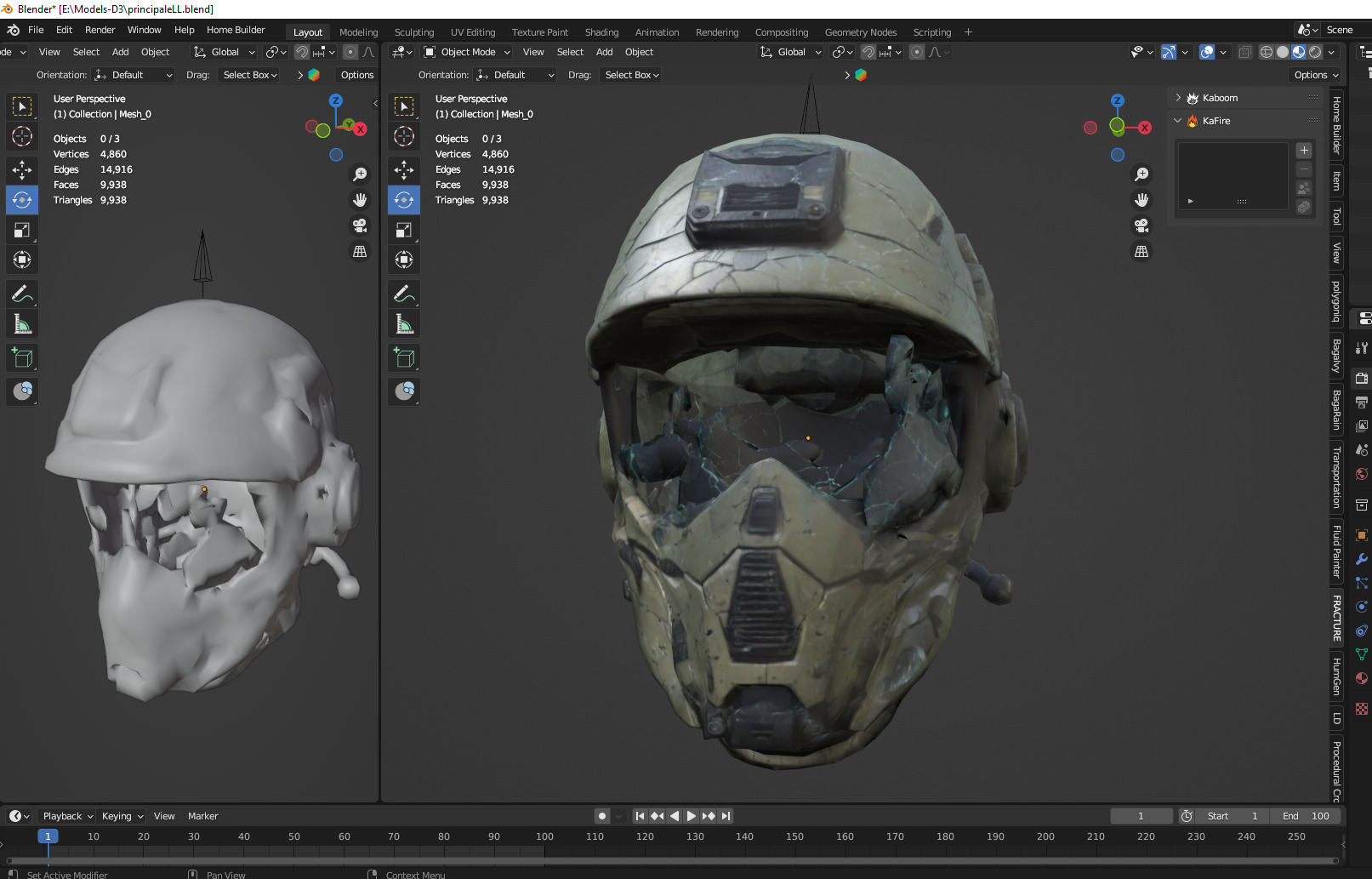The width and height of the screenshot is (1372, 879).
Task: Select the Scale tool in left viewport
Action: coord(22,230)
